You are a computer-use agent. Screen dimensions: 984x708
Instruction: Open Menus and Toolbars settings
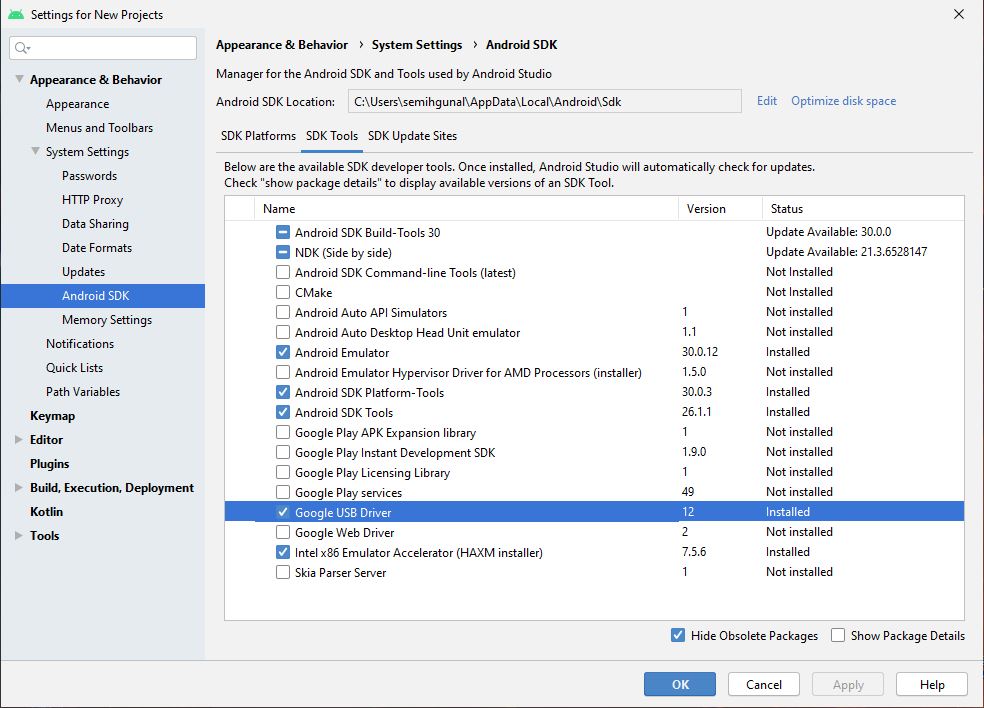coord(99,127)
